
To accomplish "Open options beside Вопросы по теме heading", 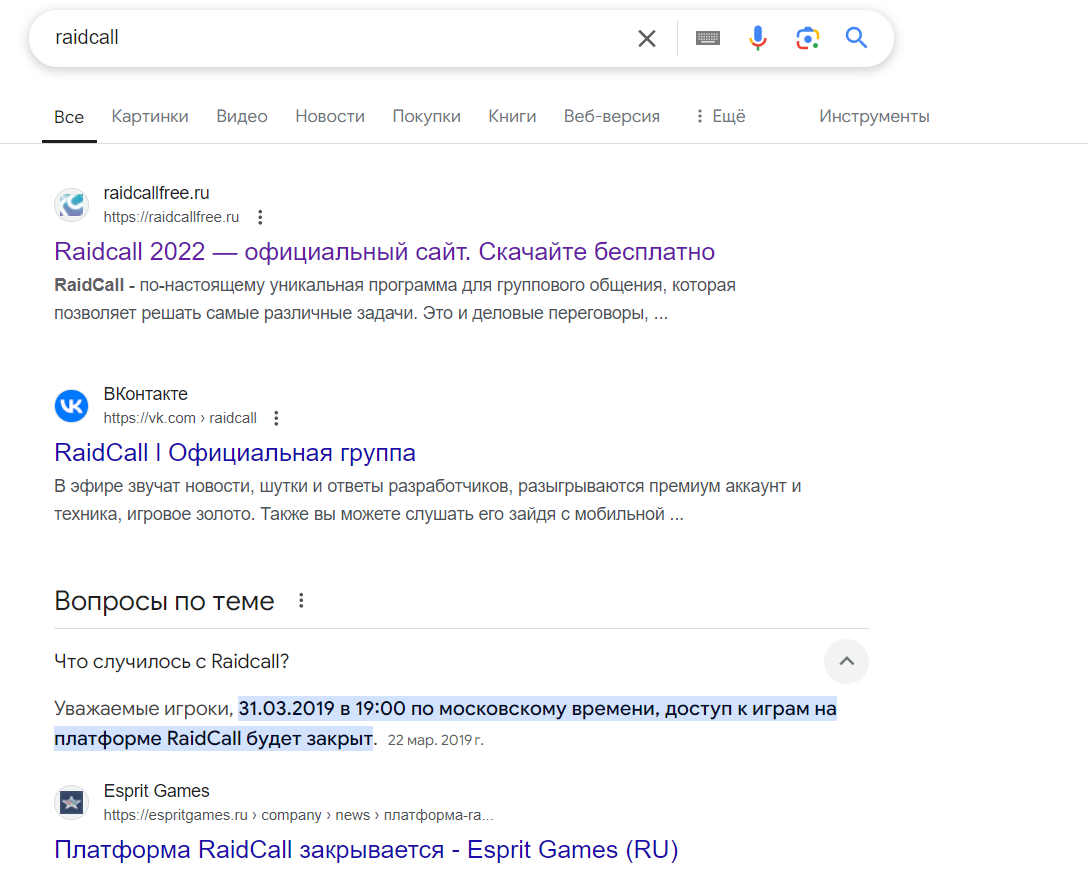I will point(301,600).
